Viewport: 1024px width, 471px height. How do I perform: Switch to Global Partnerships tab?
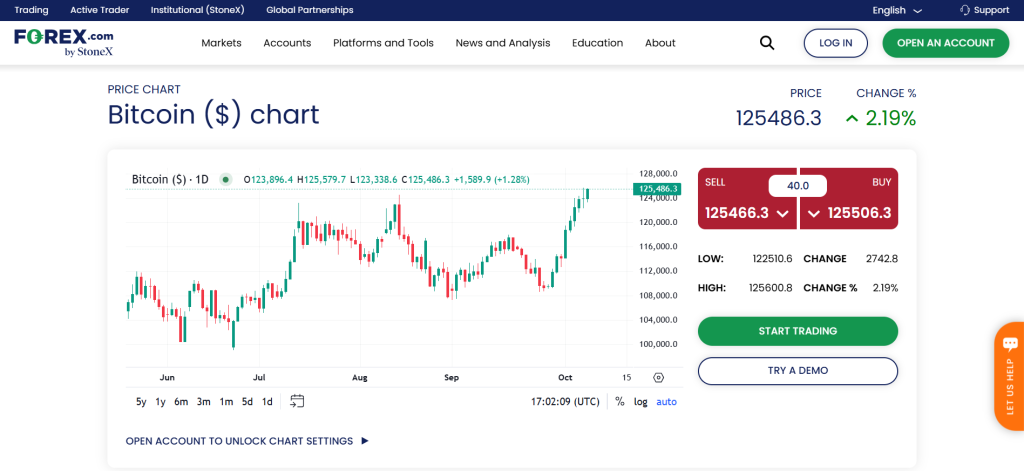pos(310,10)
